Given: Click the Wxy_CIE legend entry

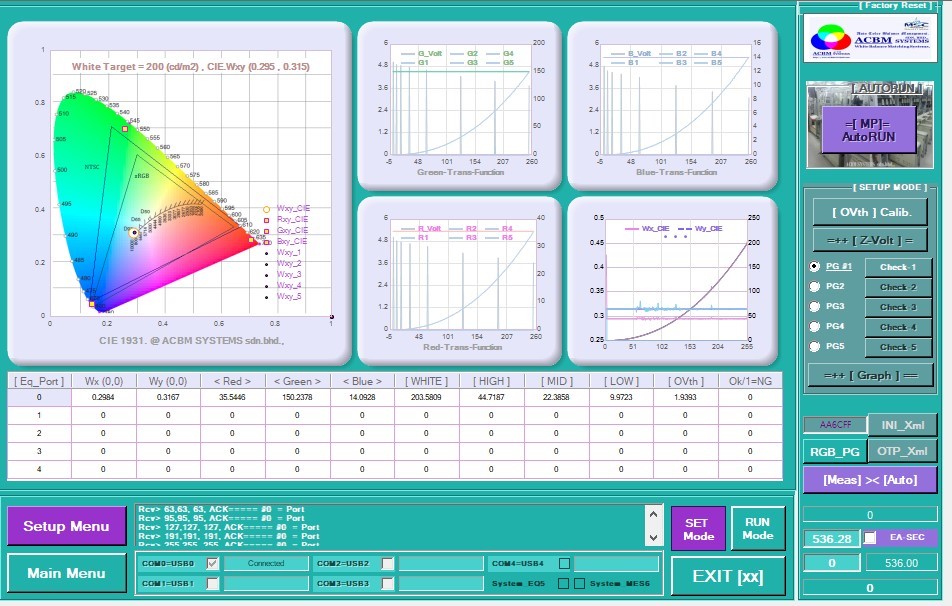Looking at the screenshot, I should (287, 208).
